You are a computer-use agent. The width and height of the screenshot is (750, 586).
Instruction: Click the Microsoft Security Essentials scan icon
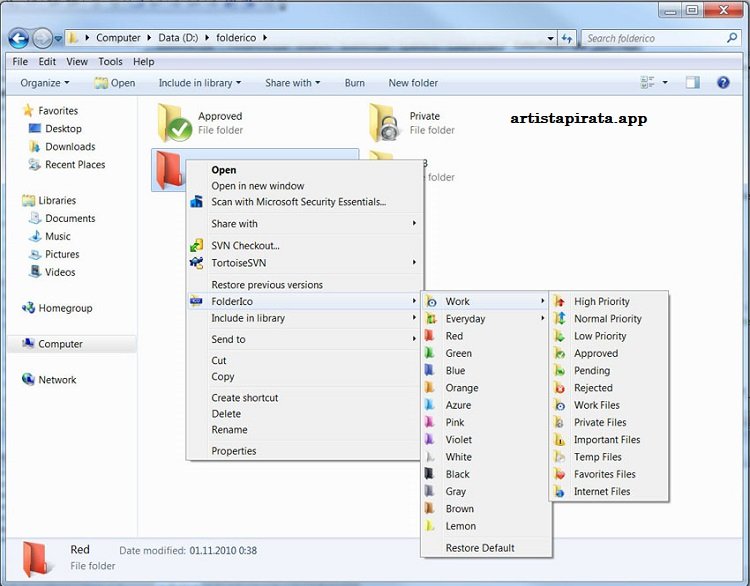pos(196,201)
